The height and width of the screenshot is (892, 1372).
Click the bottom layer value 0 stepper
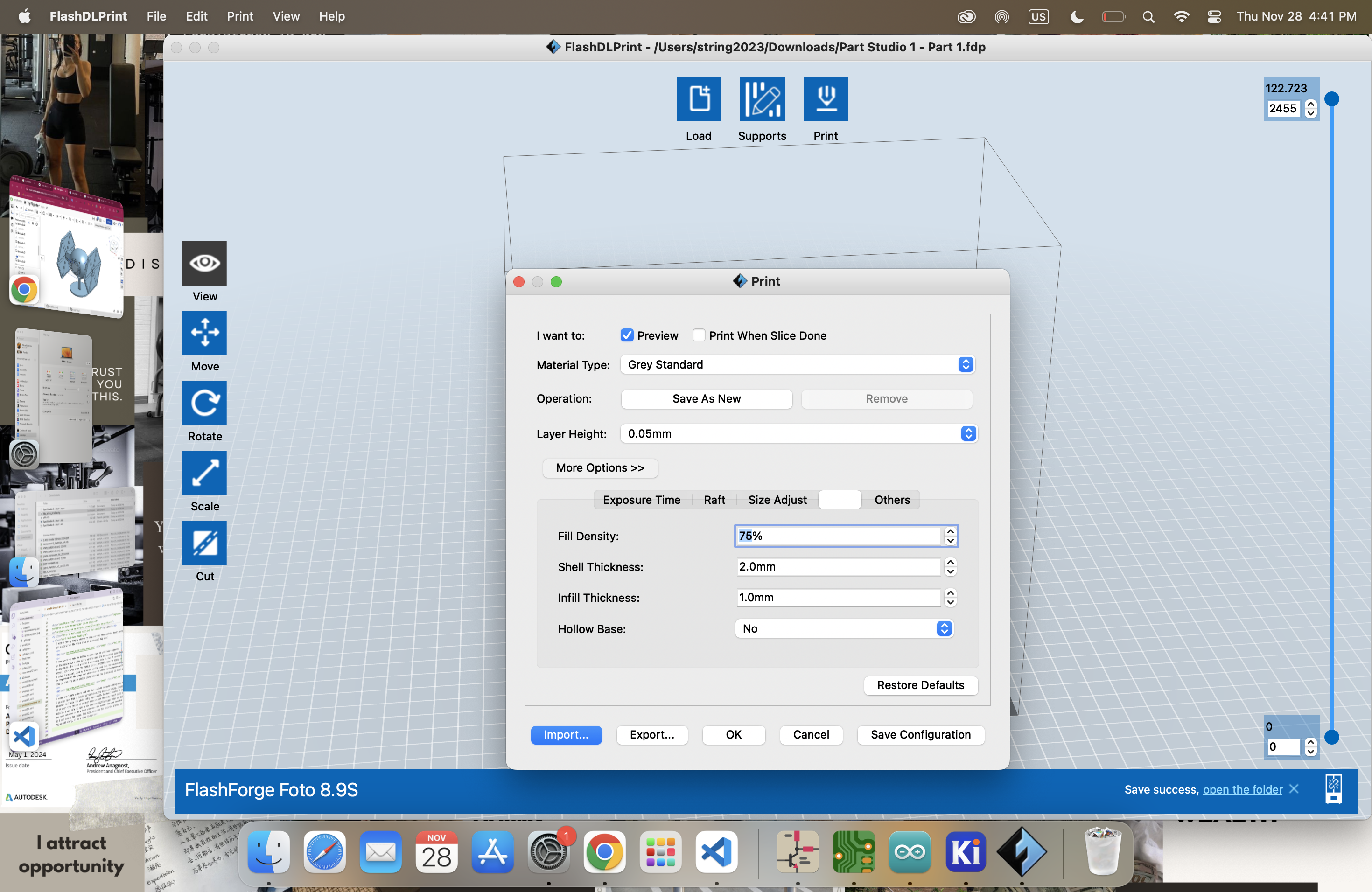click(1311, 746)
